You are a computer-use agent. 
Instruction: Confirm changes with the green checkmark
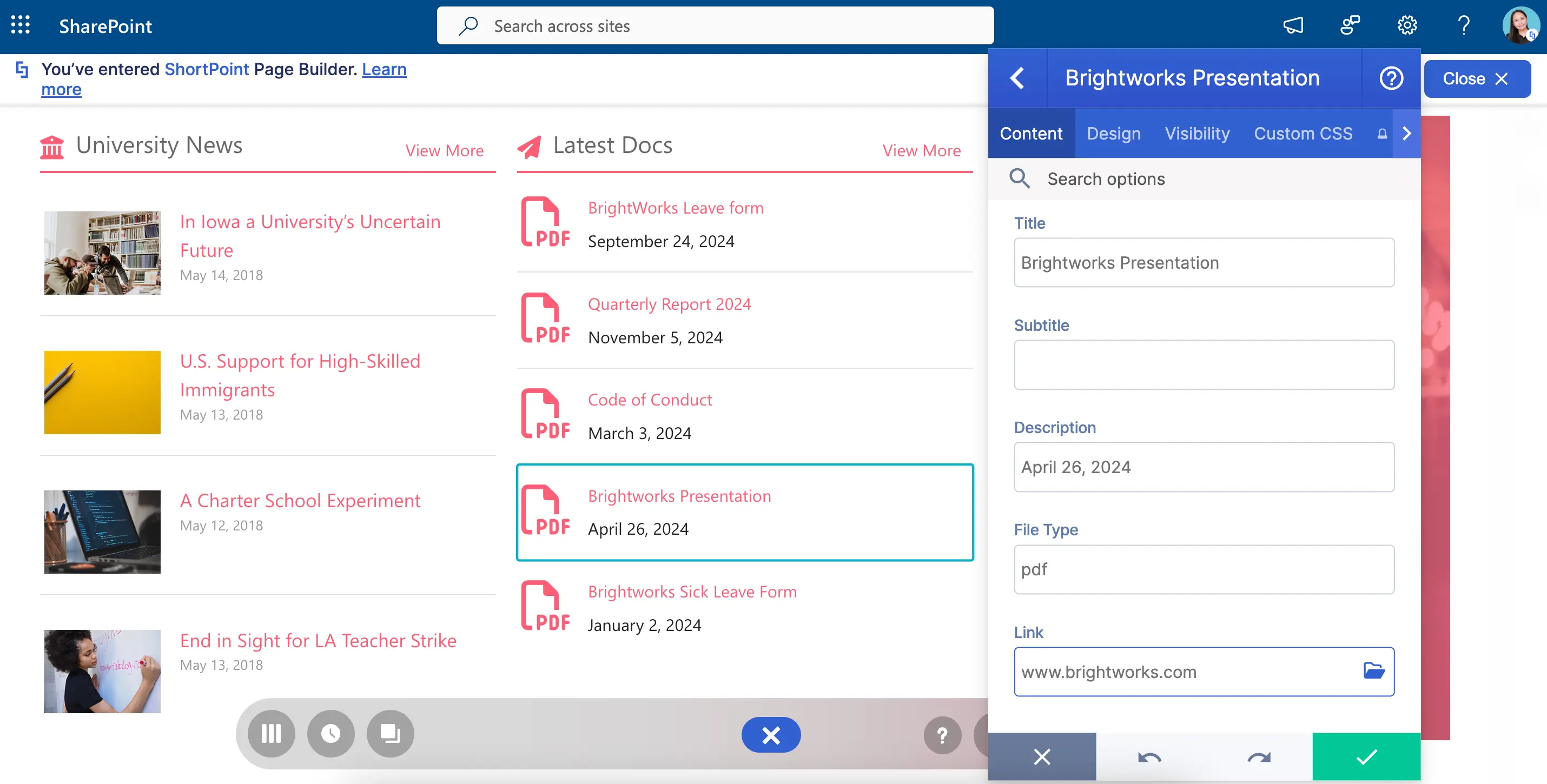[x=1366, y=756]
